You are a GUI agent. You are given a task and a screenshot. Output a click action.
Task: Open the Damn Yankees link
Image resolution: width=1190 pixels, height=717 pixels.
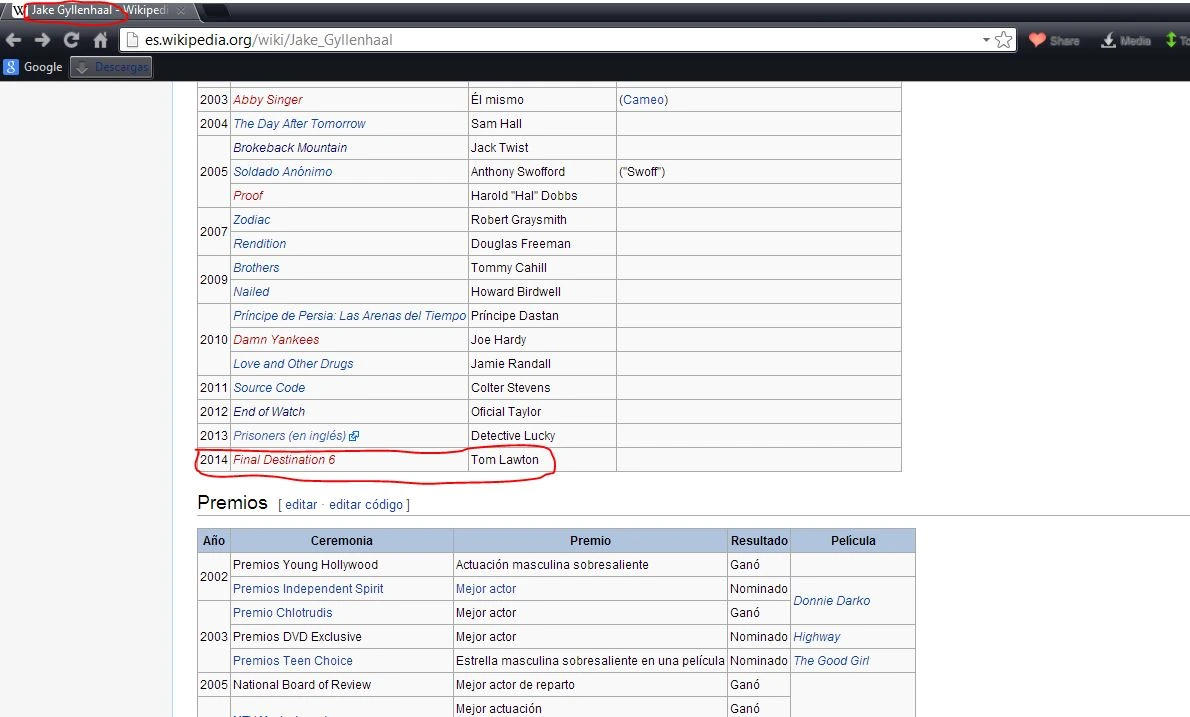(275, 340)
